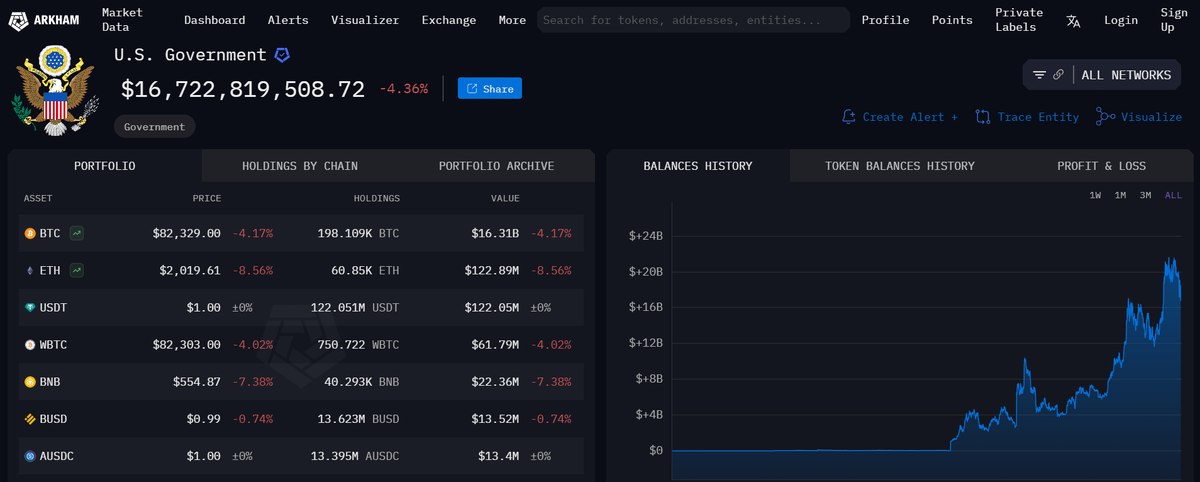Click the Visualize graph node icon
1200x482 pixels.
pos(1105,117)
